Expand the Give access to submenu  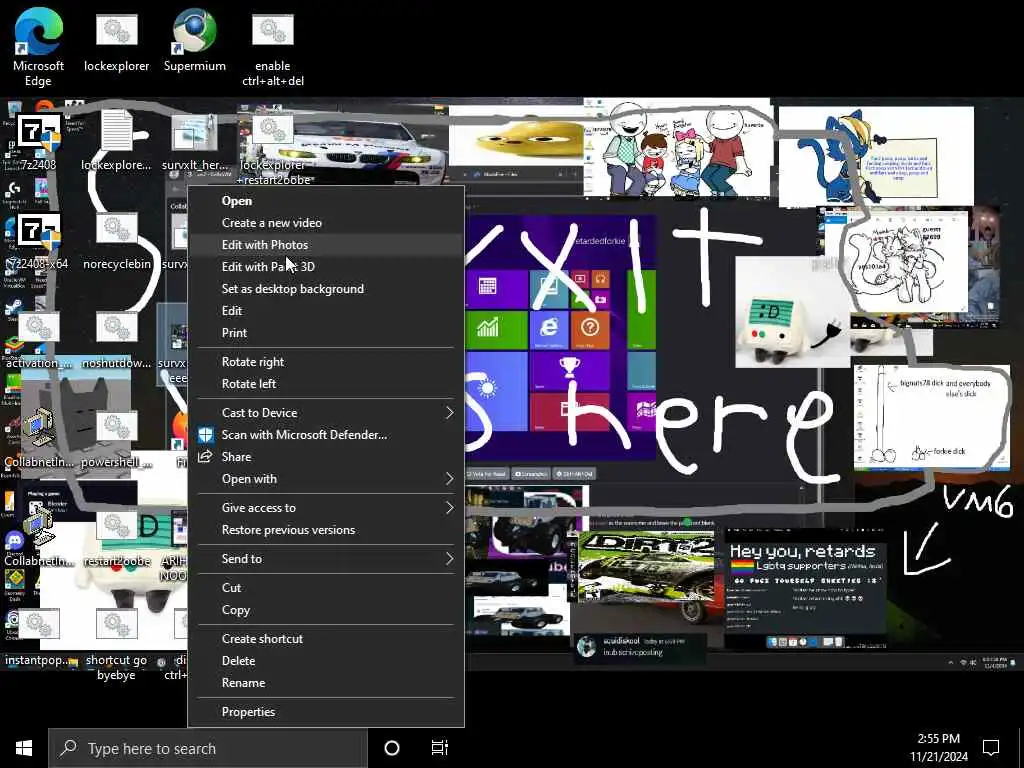click(x=325, y=507)
